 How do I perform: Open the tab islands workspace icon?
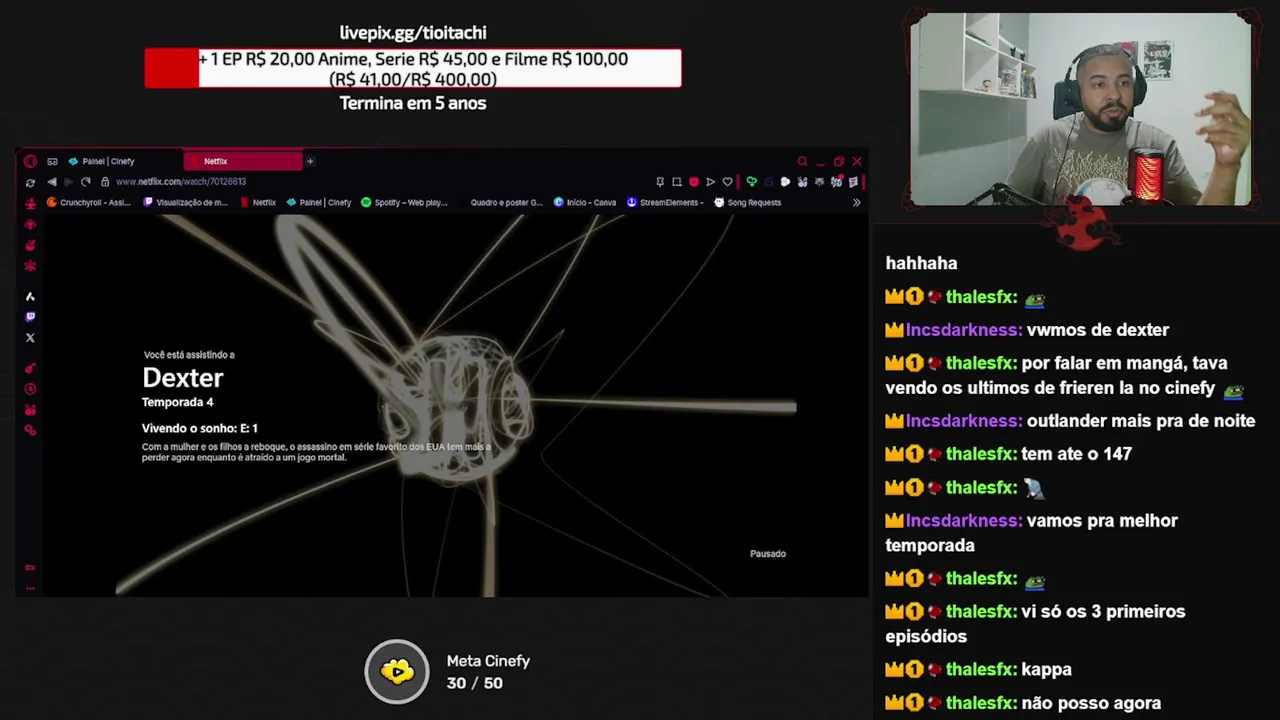tap(52, 161)
